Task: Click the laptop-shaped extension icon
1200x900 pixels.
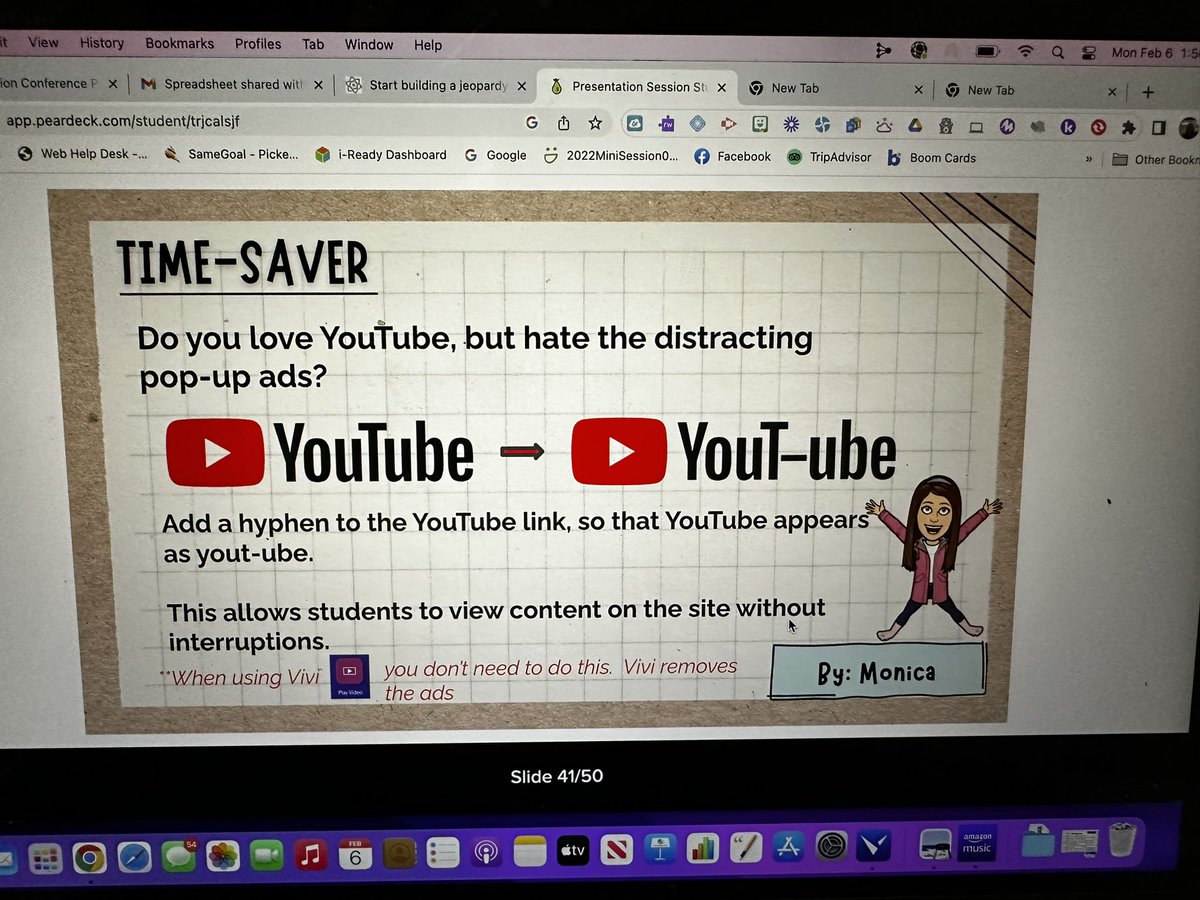Action: pyautogui.click(x=976, y=127)
